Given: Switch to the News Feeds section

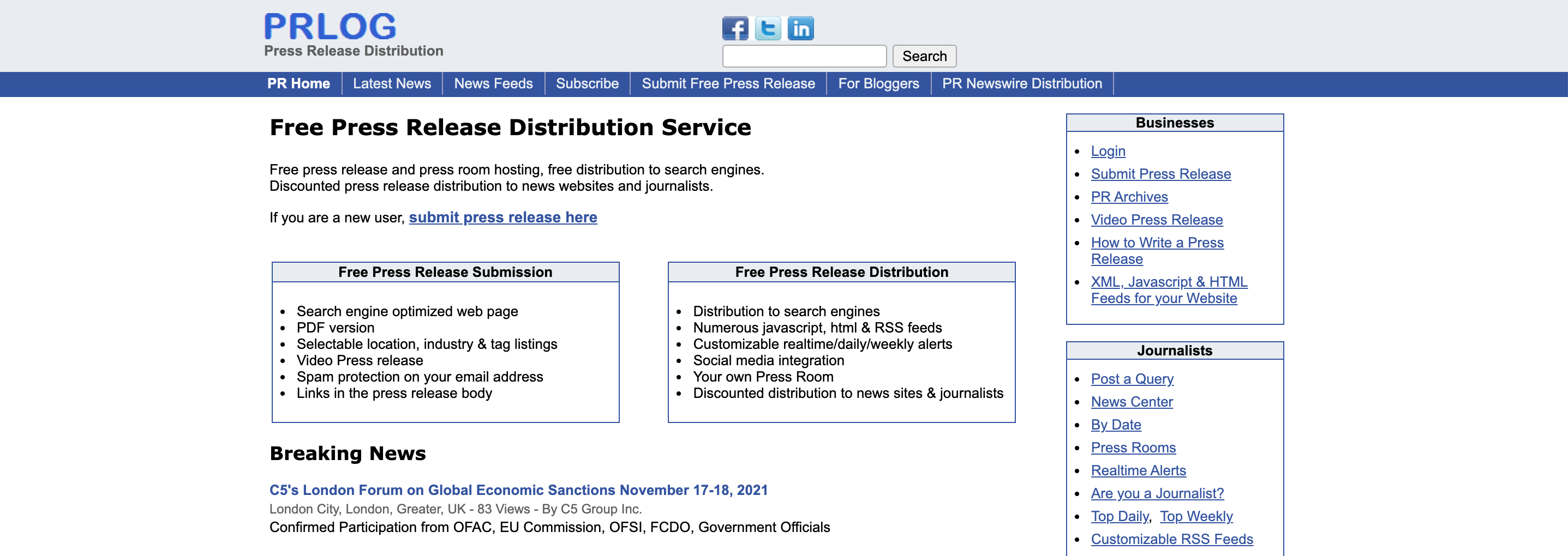Looking at the screenshot, I should 493,84.
